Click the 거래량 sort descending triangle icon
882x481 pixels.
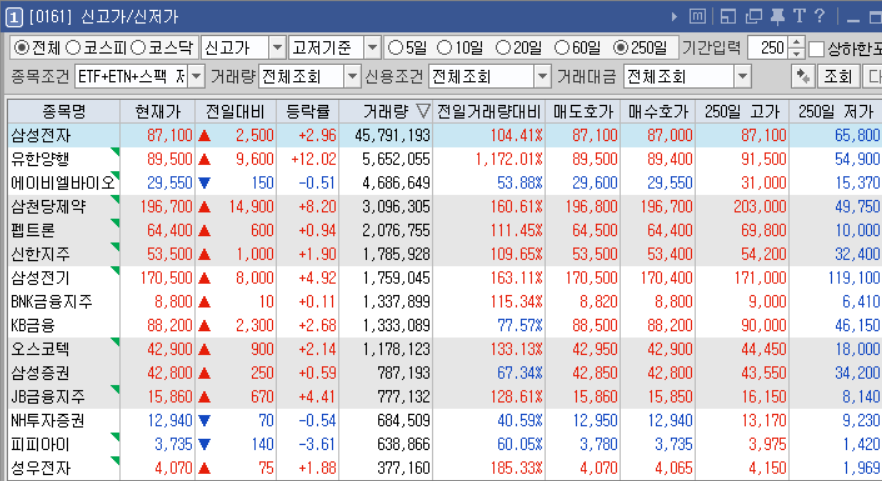[423, 111]
